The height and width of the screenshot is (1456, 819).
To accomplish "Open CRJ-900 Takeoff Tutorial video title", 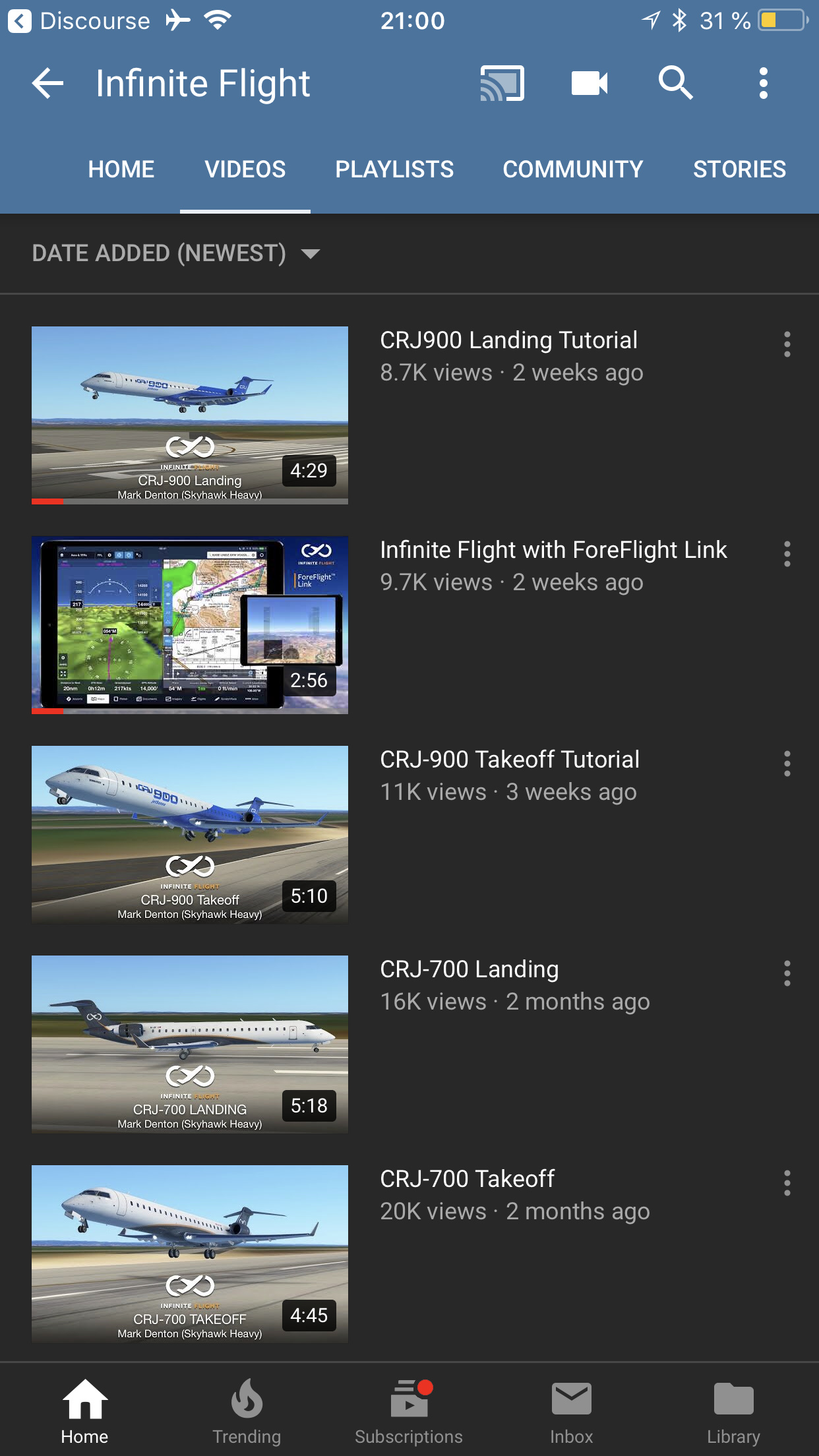I will 510,760.
